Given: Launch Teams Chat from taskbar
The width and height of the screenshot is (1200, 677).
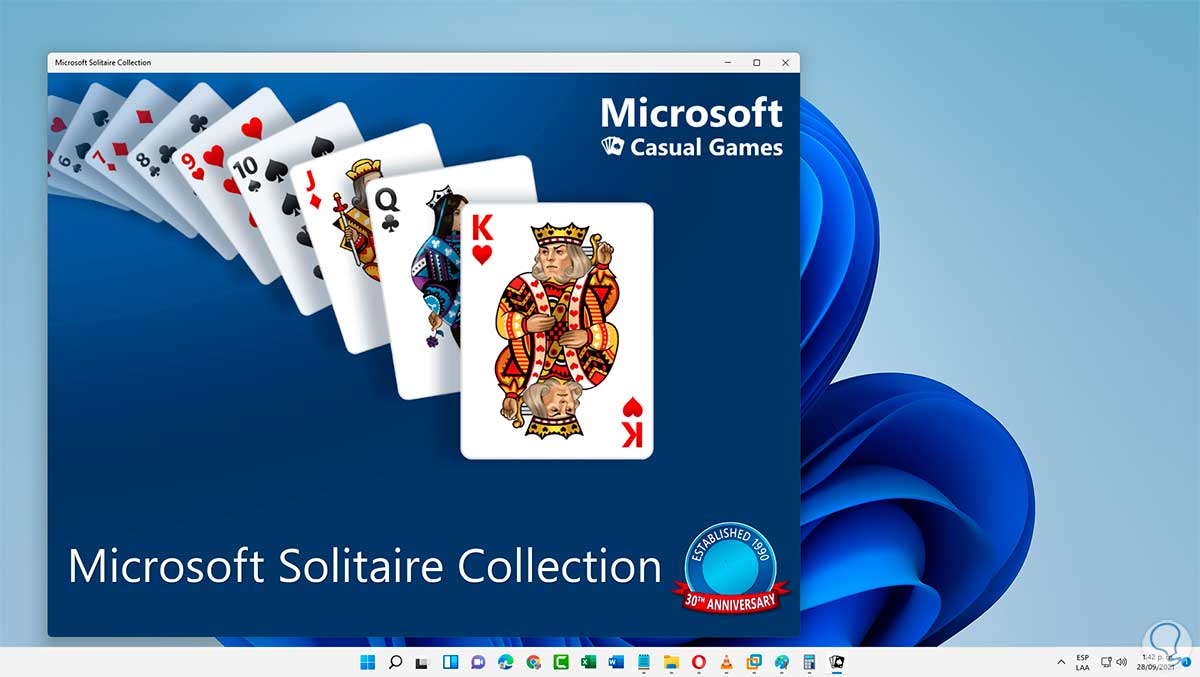Looking at the screenshot, I should [478, 662].
